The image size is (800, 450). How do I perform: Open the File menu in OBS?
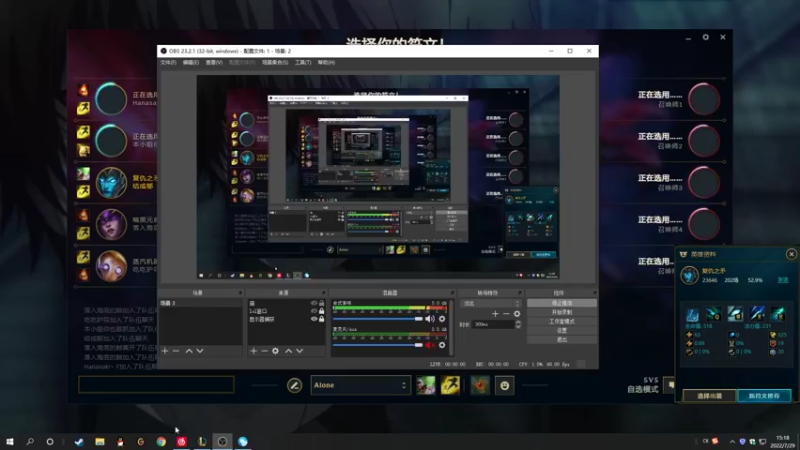[x=168, y=62]
